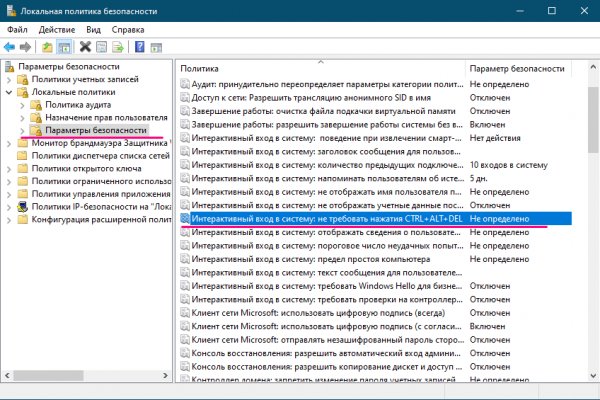Expand the Политика аудита node
Viewport: 600px width, 400px height.
(x=23, y=104)
